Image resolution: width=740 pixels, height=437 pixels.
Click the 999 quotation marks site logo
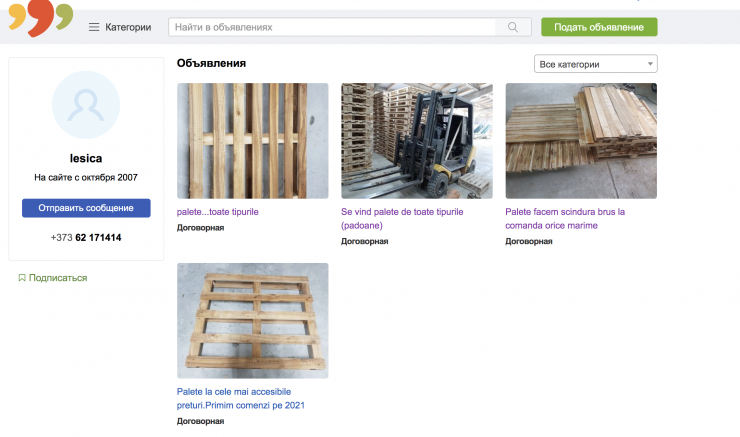click(41, 18)
